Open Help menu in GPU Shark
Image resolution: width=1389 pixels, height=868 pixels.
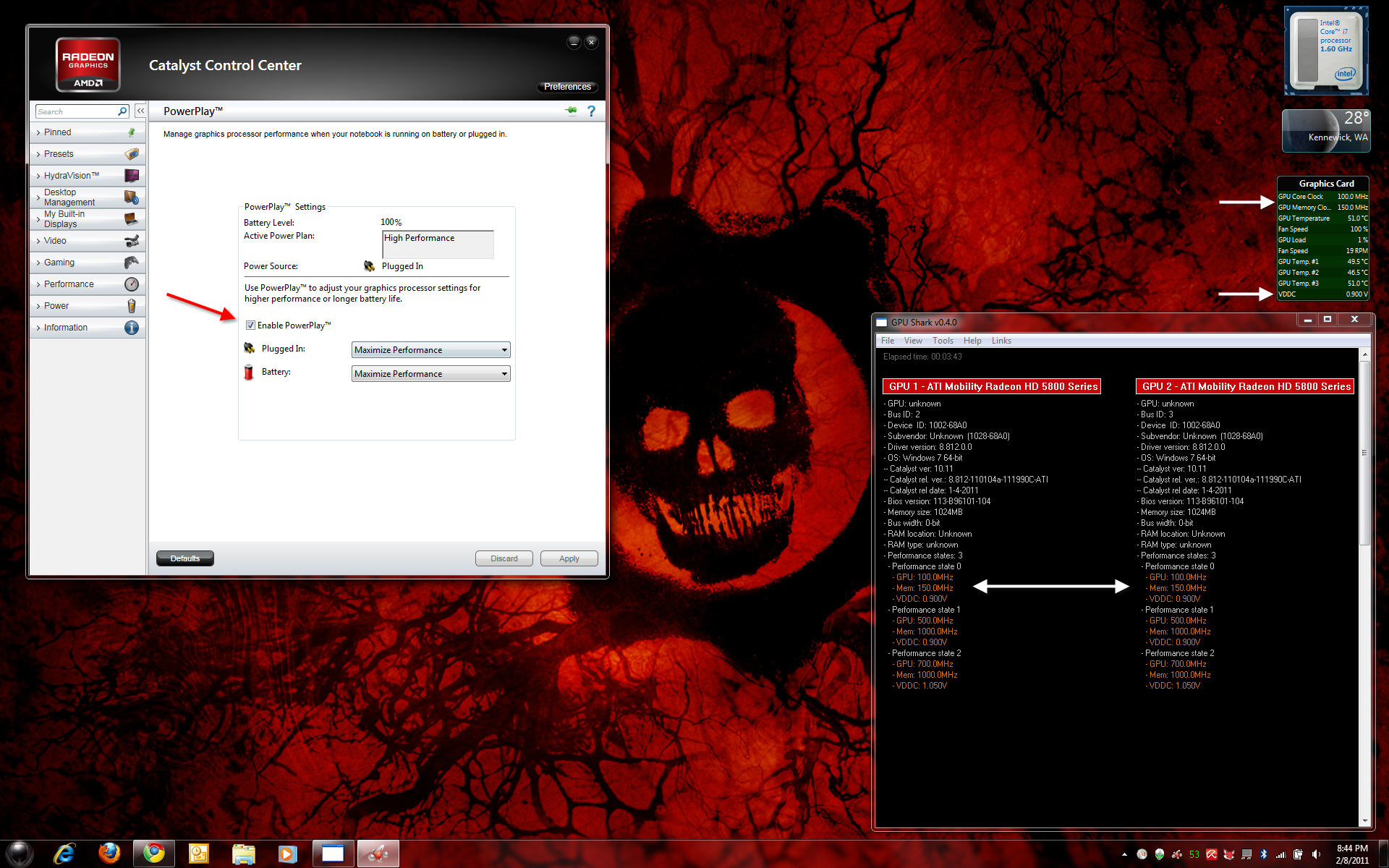(x=972, y=341)
